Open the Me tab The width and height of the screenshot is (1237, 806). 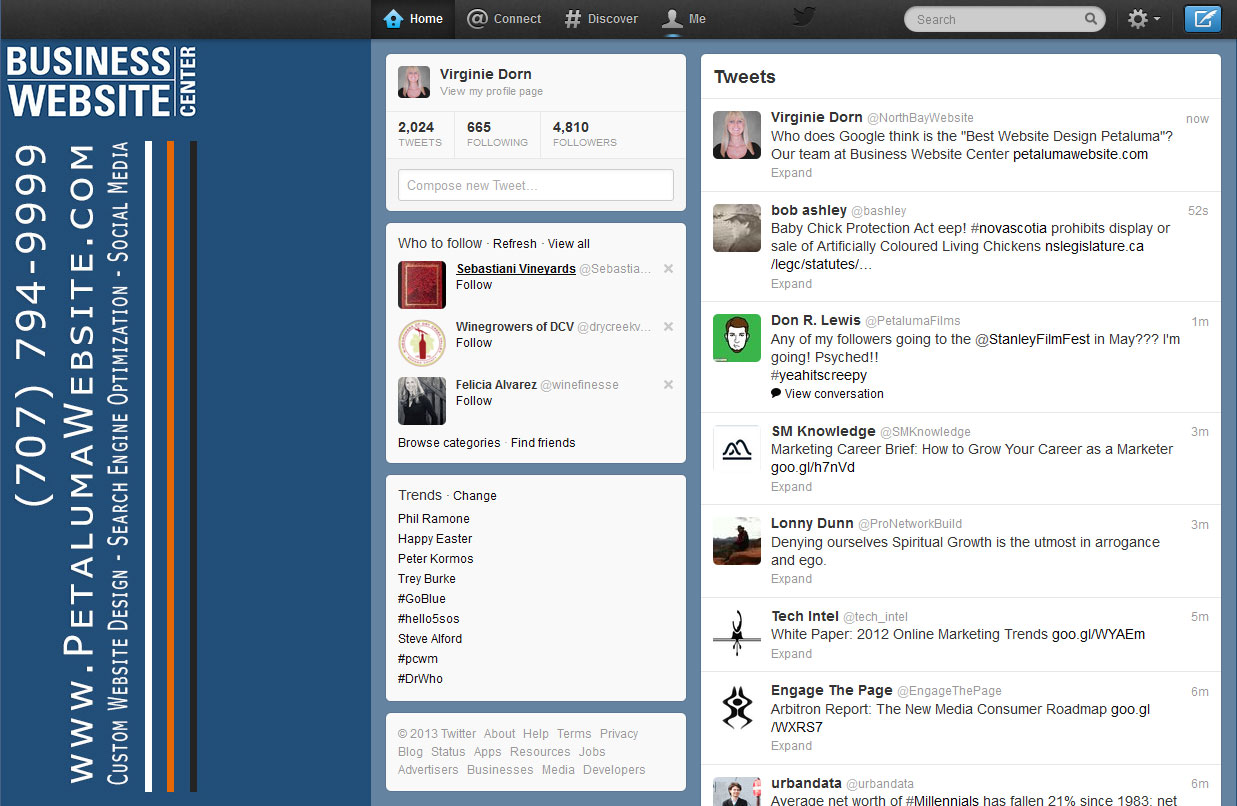point(684,19)
